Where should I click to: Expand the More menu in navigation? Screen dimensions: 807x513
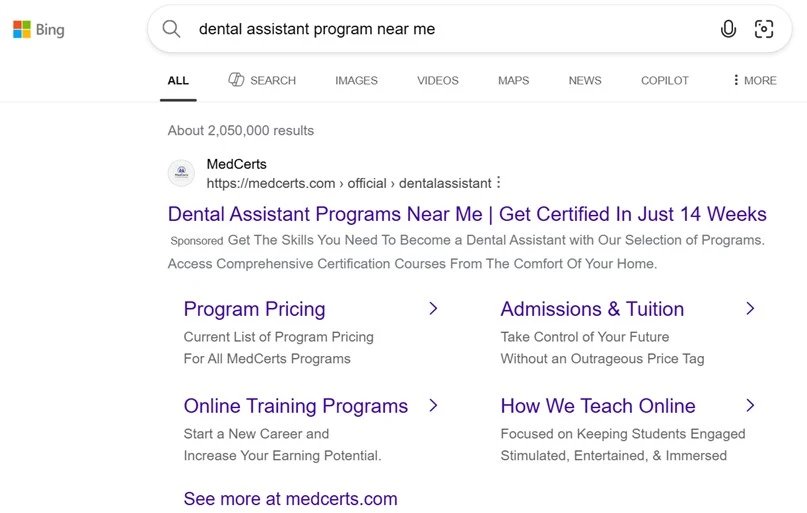point(754,80)
